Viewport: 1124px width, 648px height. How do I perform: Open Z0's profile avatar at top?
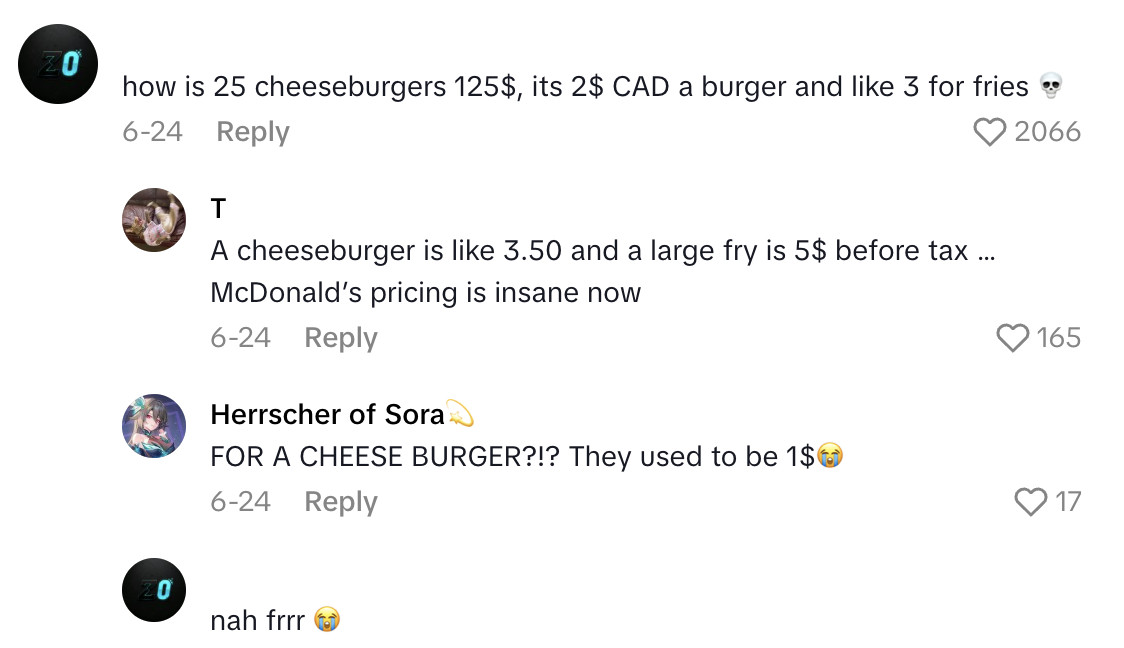pyautogui.click(x=57, y=63)
